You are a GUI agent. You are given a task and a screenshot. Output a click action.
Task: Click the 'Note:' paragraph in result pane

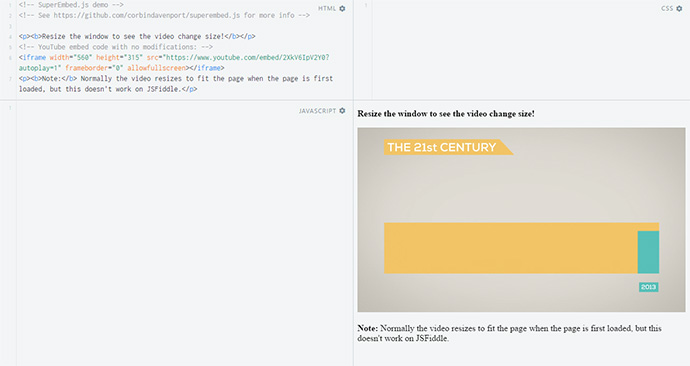pos(509,333)
